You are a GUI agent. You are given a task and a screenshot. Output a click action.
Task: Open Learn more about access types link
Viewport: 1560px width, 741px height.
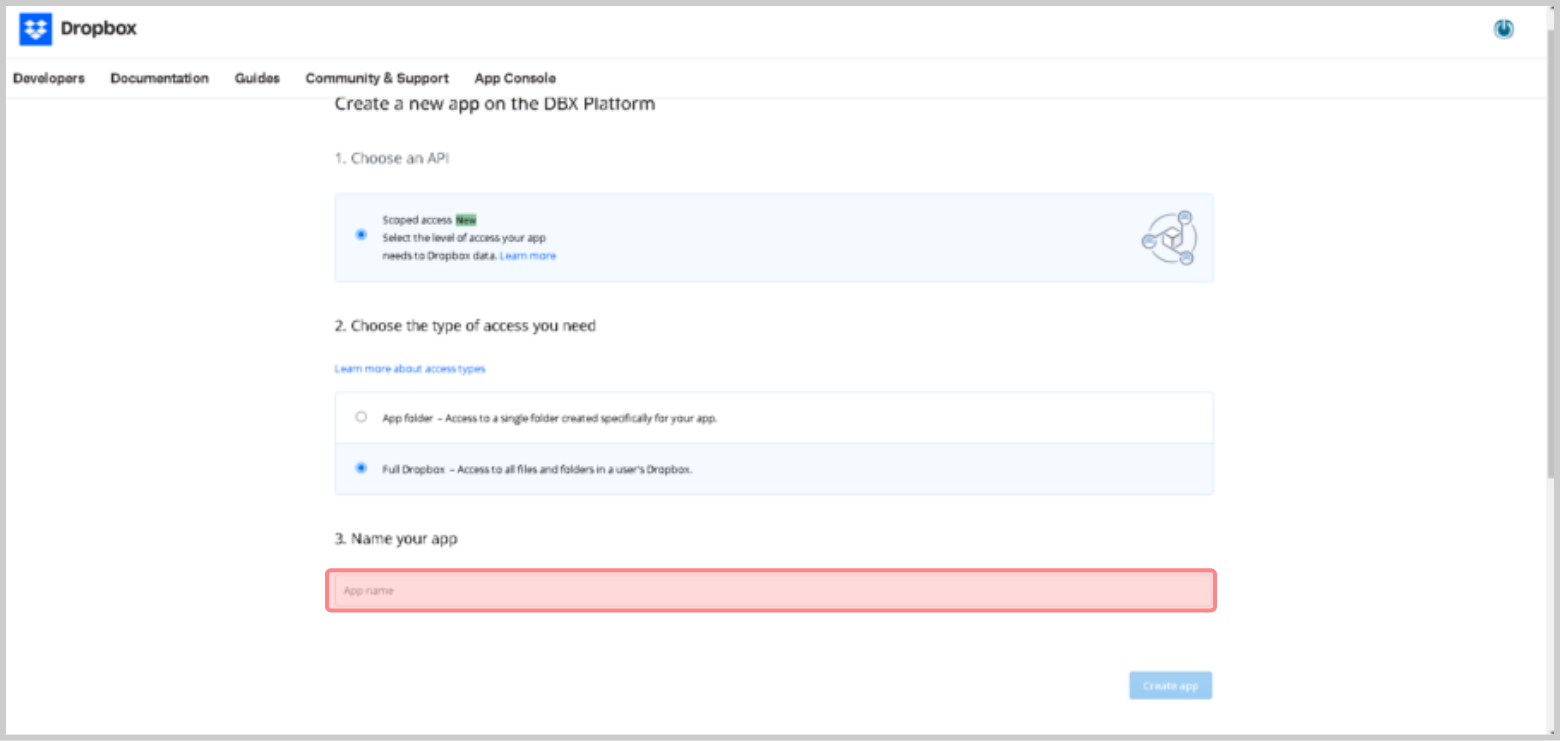tap(410, 369)
